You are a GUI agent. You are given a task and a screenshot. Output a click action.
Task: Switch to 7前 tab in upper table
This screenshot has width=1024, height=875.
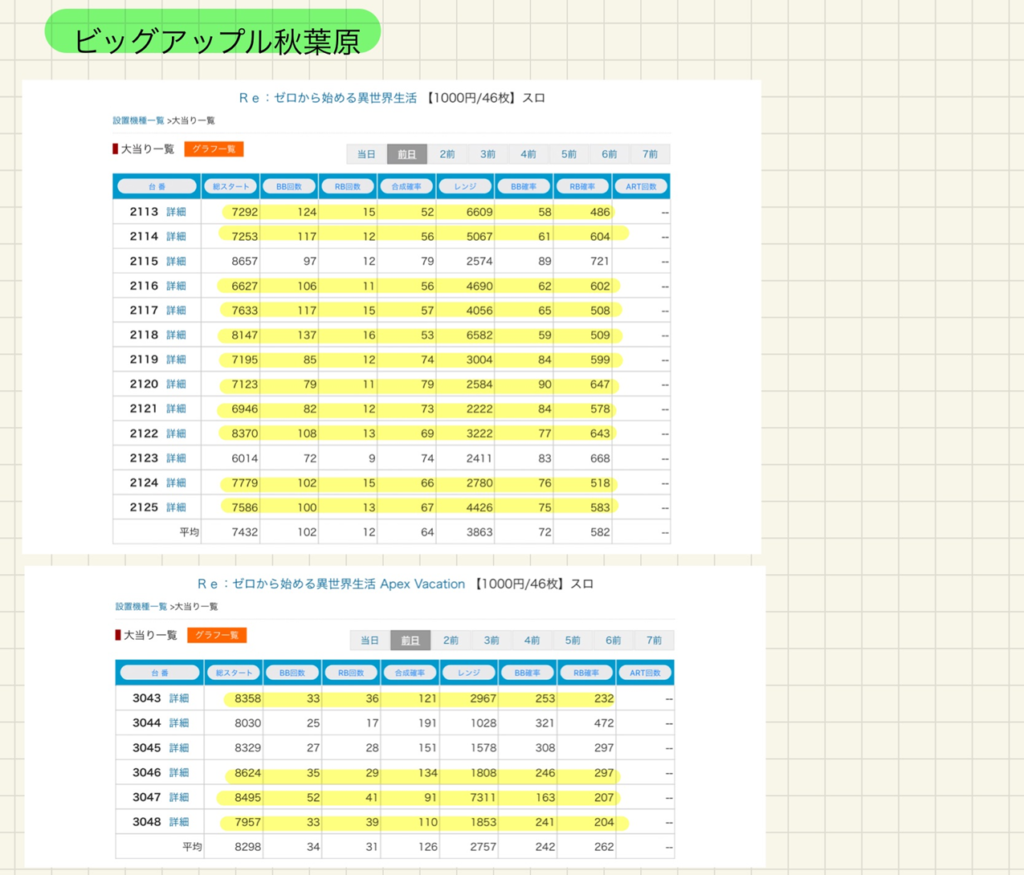[650, 154]
